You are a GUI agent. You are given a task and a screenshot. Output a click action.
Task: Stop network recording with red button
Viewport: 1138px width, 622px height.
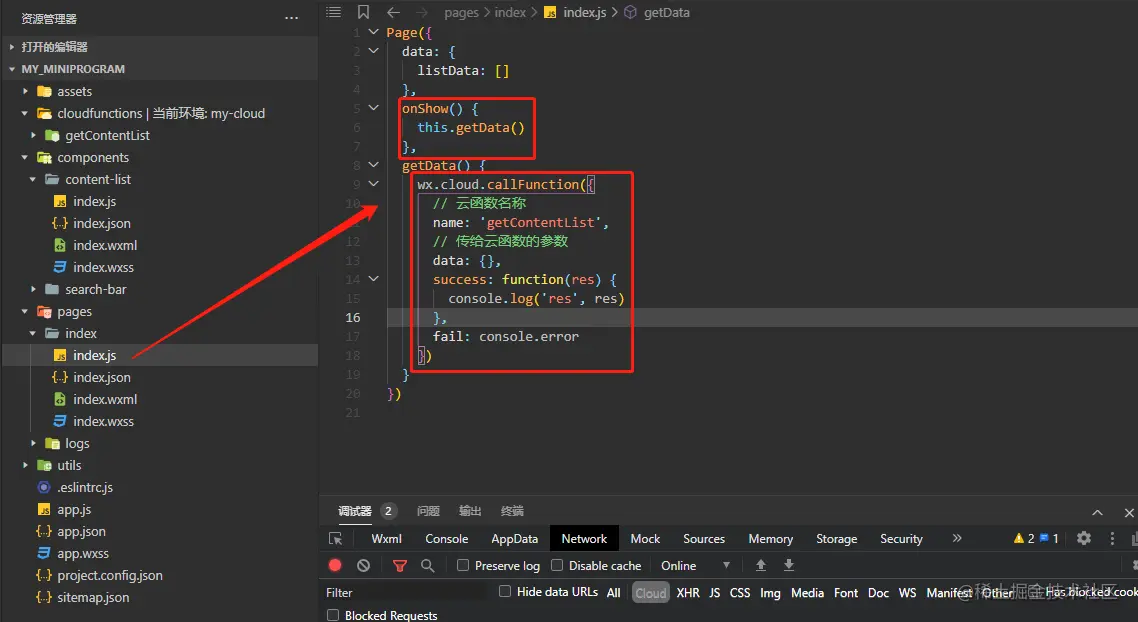click(x=335, y=565)
